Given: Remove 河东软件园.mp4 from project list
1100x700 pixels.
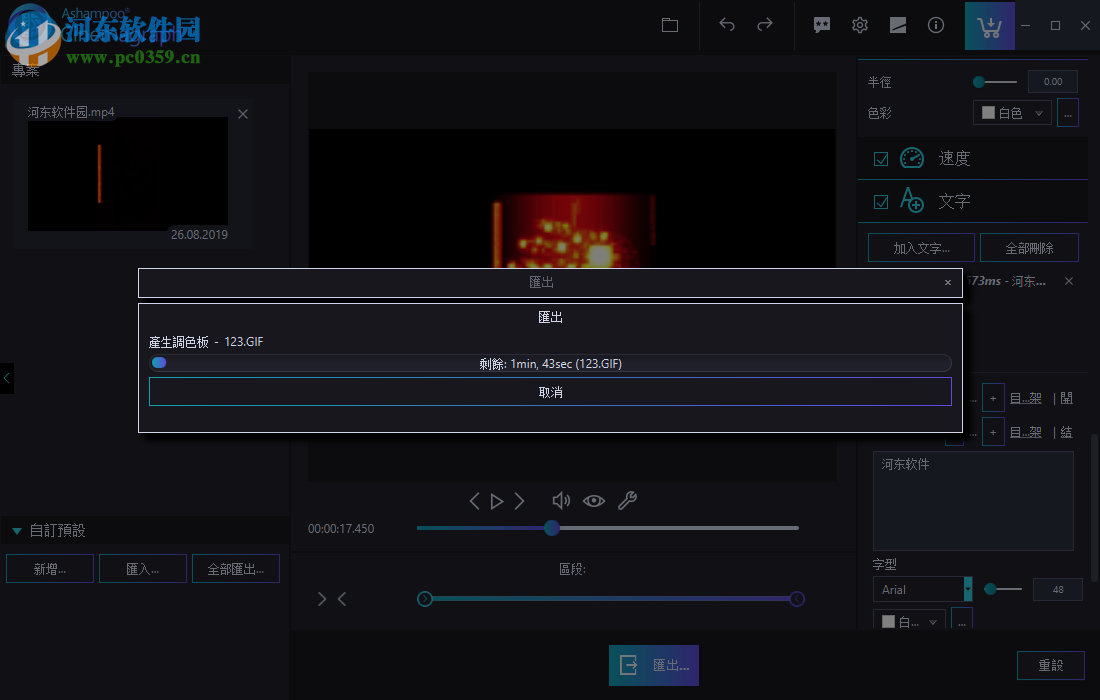Looking at the screenshot, I should tap(243, 114).
